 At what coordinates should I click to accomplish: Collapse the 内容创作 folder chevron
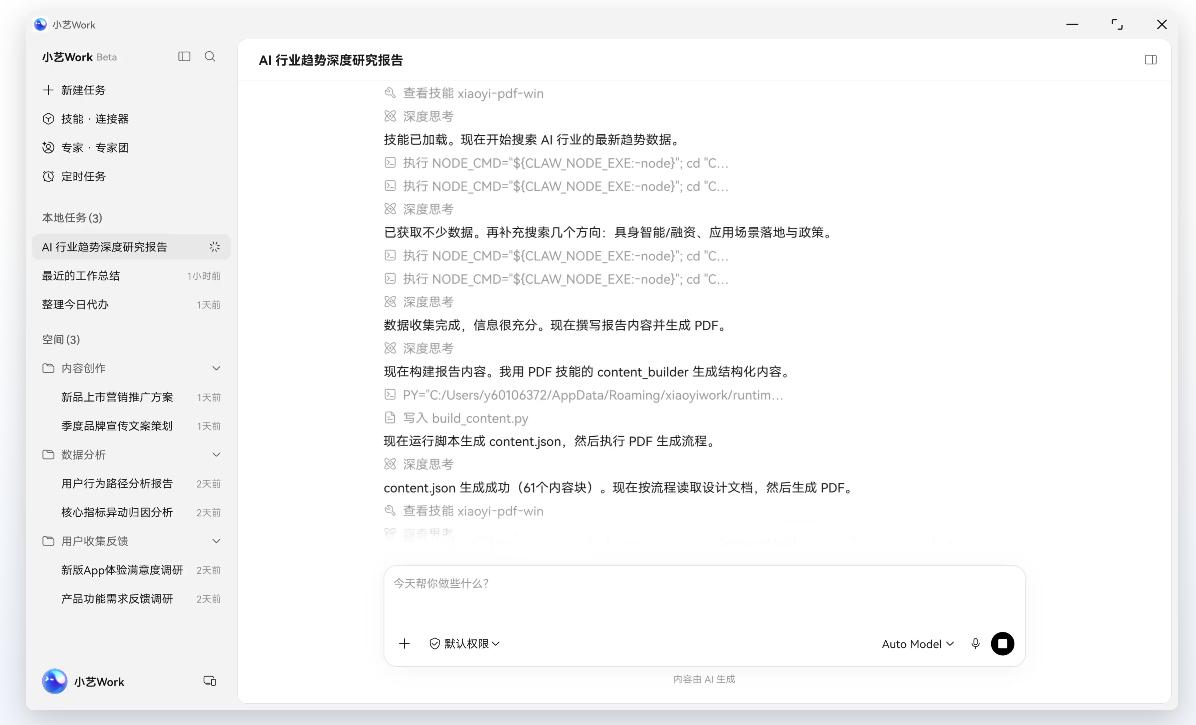tap(216, 368)
